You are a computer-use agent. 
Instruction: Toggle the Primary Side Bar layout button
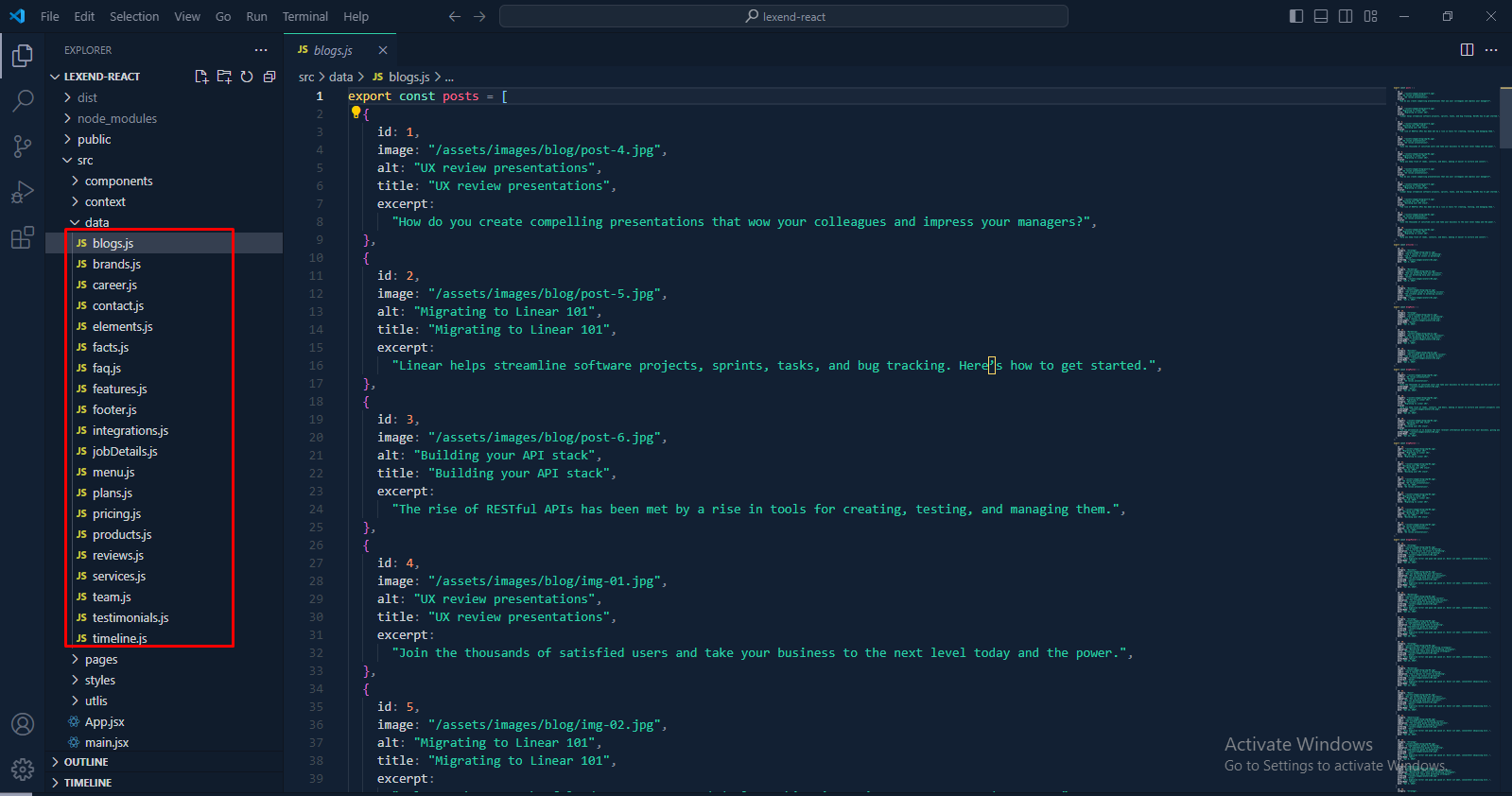click(x=1296, y=16)
